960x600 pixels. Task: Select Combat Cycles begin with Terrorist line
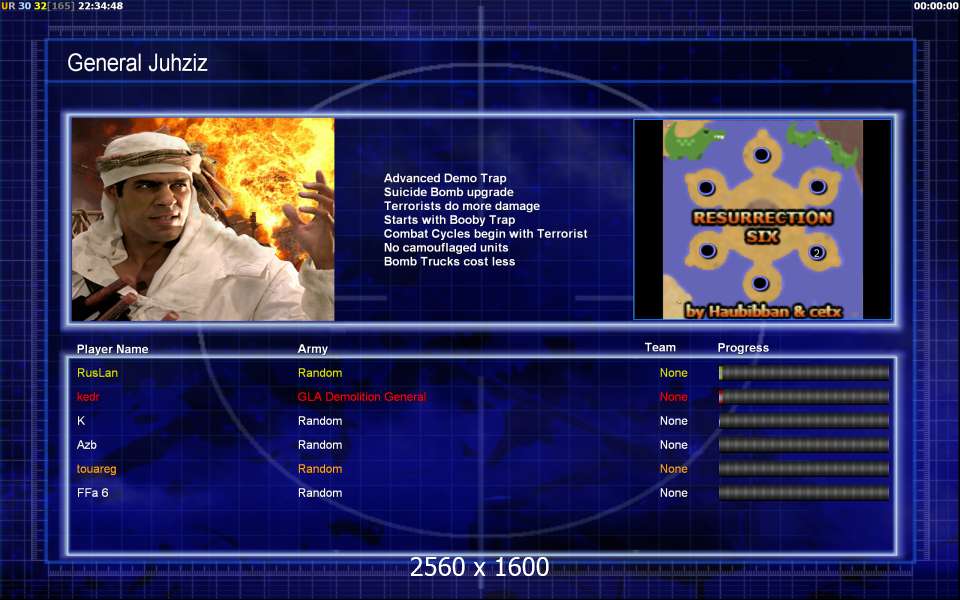pyautogui.click(x=486, y=234)
